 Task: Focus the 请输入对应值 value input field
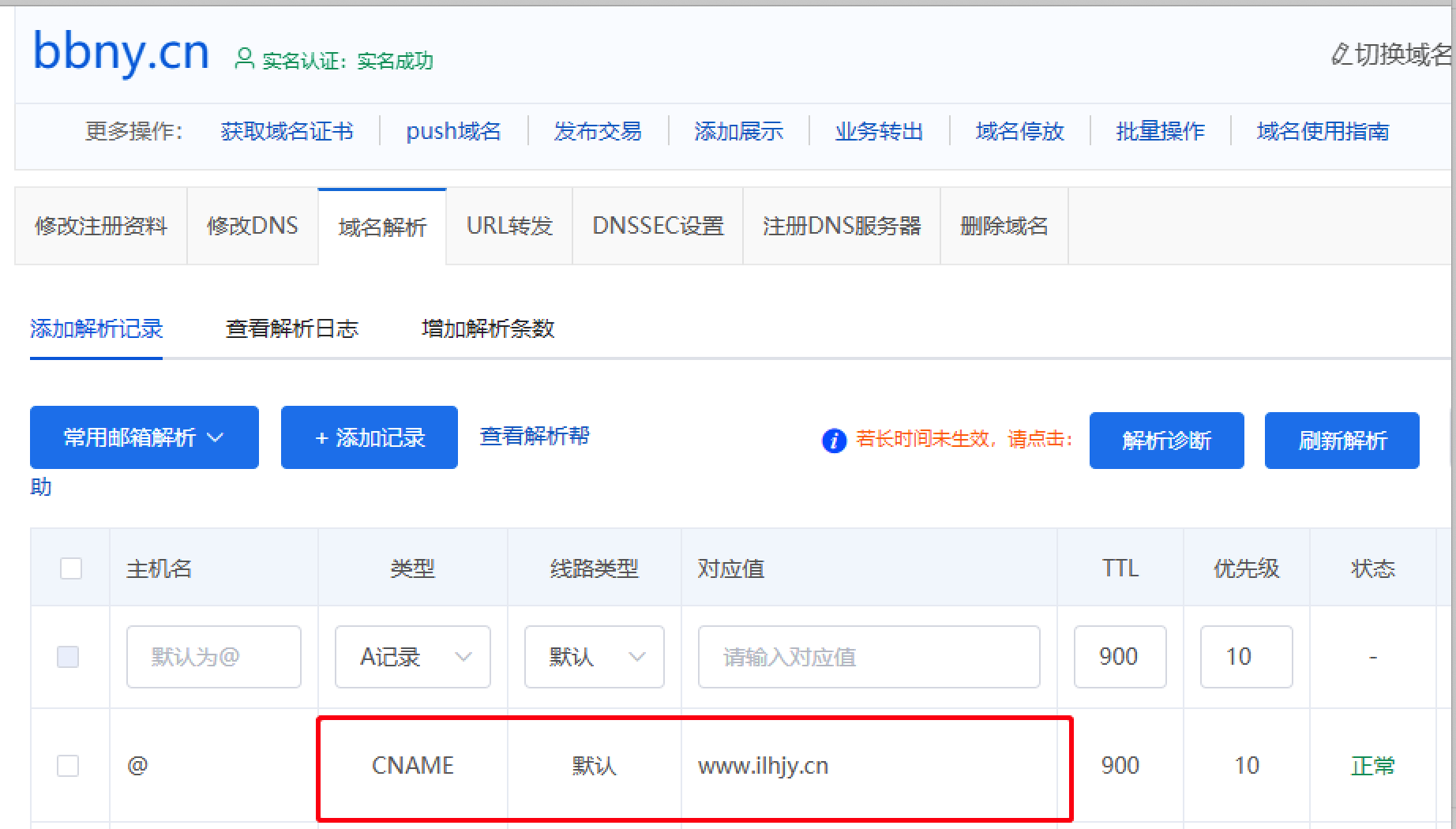point(869,657)
